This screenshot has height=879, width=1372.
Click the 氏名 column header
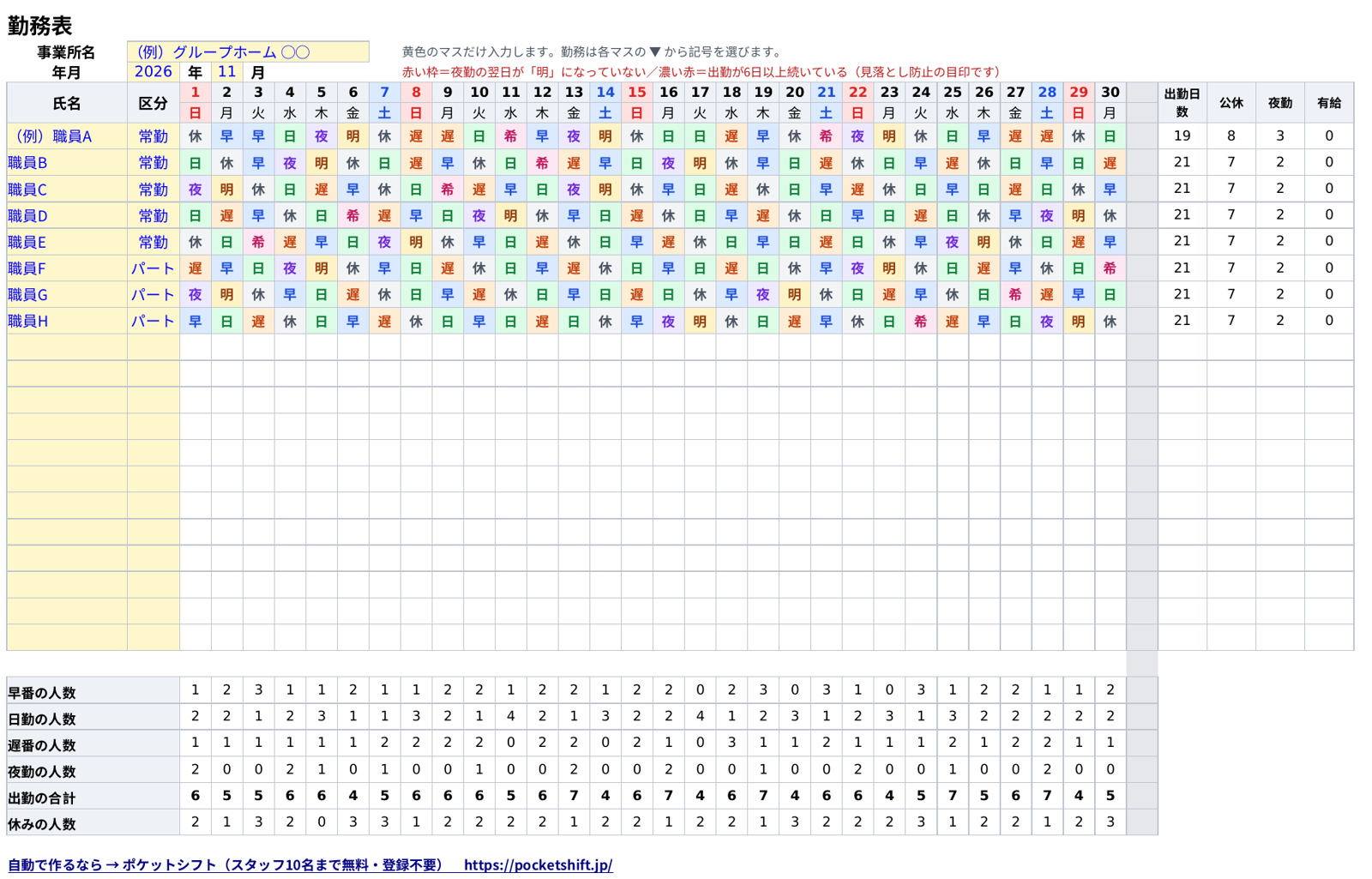point(67,103)
